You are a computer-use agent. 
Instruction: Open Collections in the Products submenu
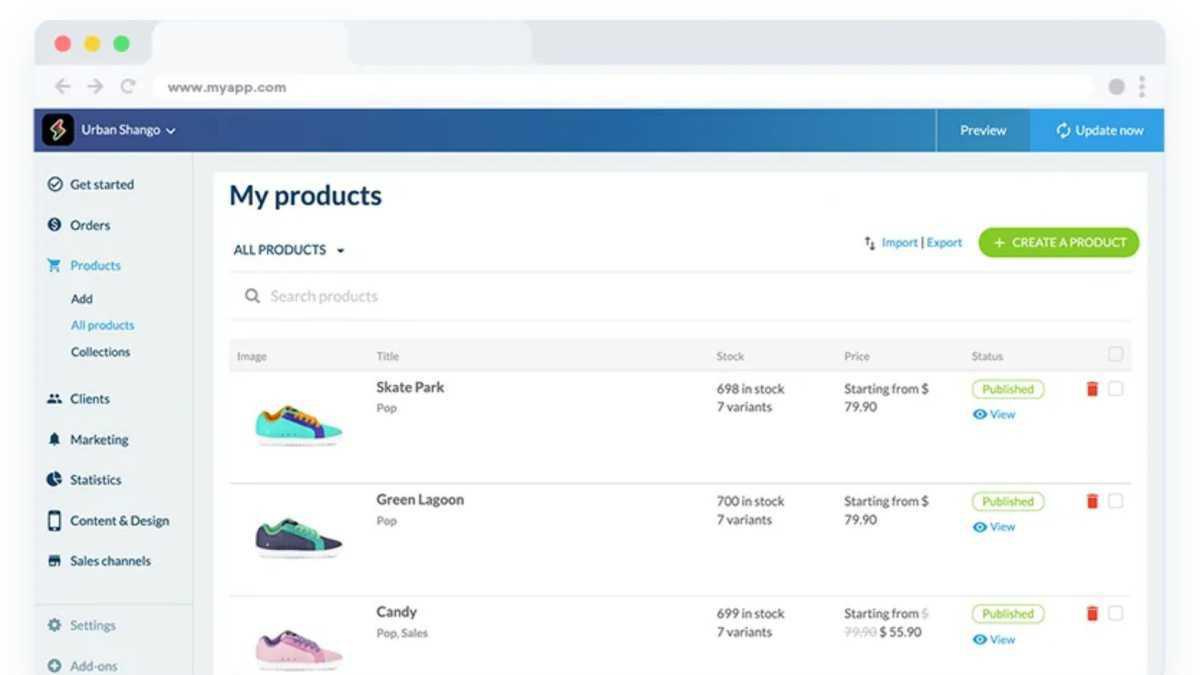coord(100,352)
